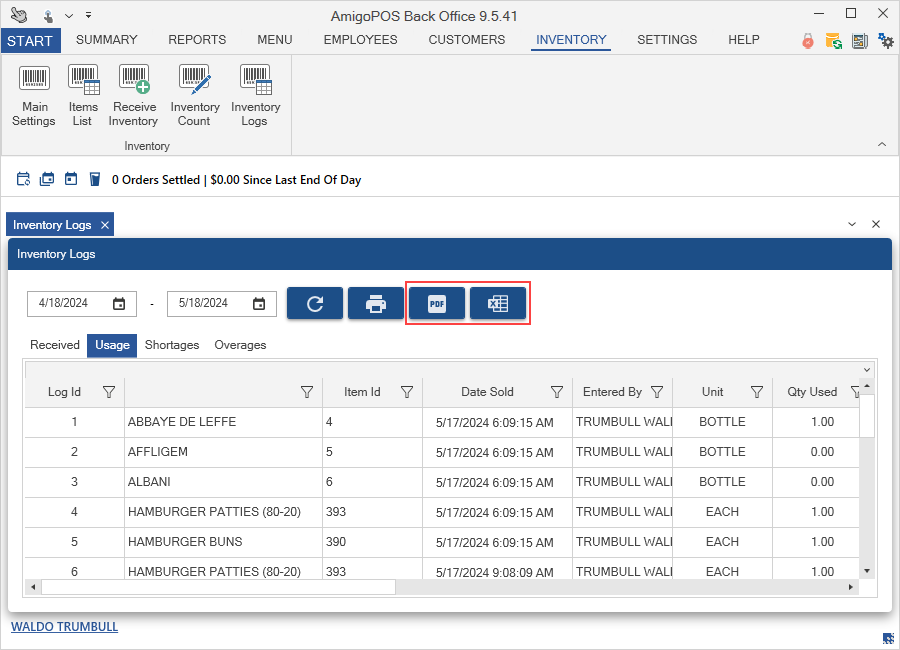
Task: Select the Usage logs tab
Action: pyautogui.click(x=112, y=345)
